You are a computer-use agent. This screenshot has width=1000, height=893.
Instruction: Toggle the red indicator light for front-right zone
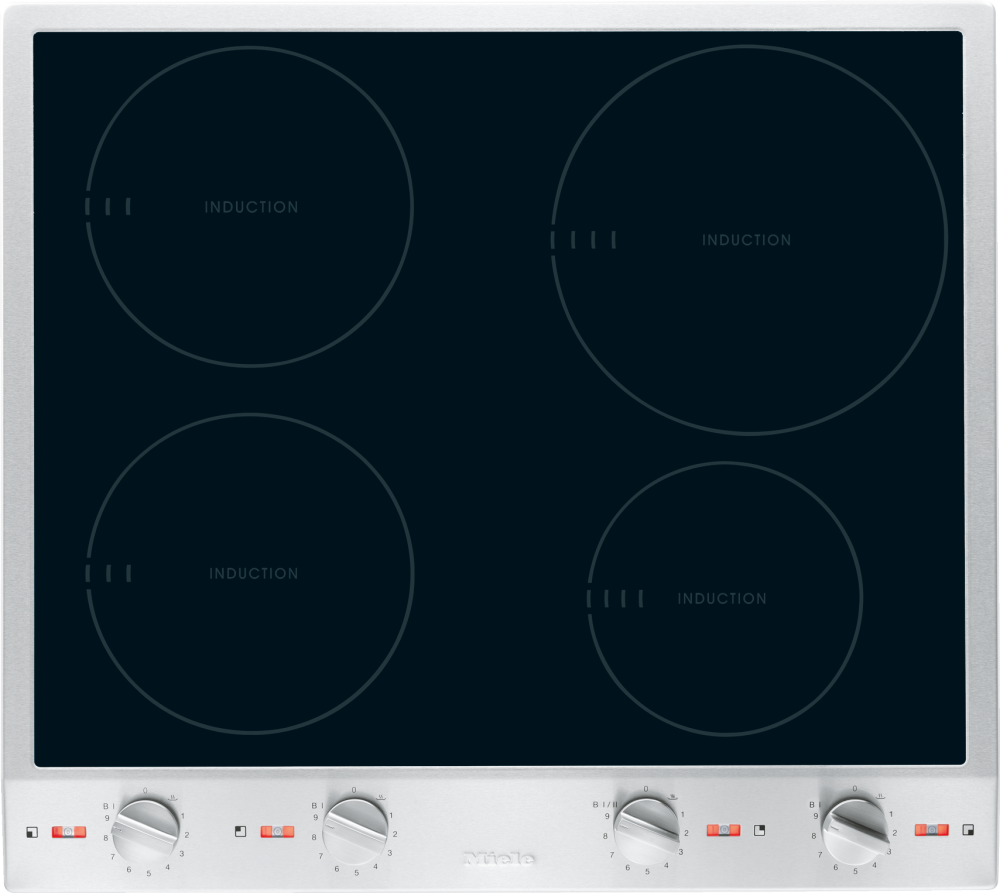931,829
